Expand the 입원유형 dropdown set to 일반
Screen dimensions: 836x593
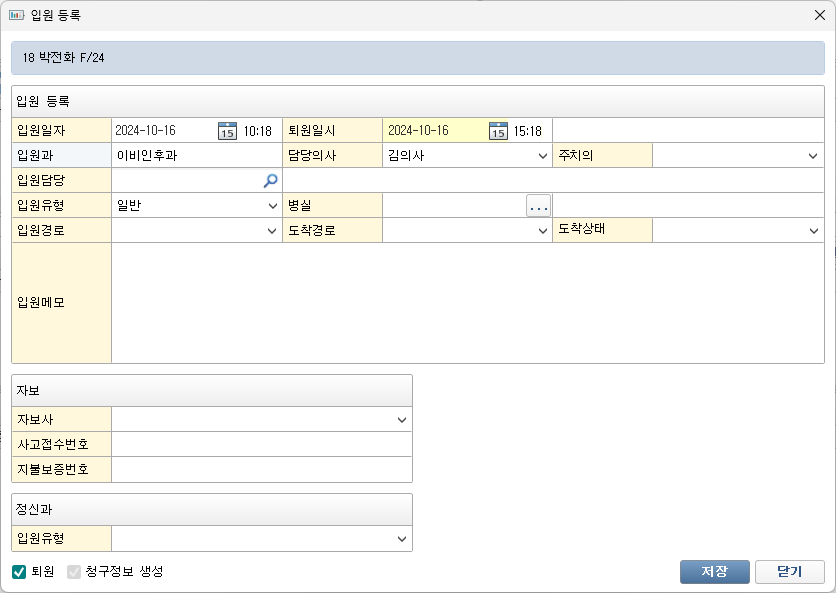click(x=272, y=206)
